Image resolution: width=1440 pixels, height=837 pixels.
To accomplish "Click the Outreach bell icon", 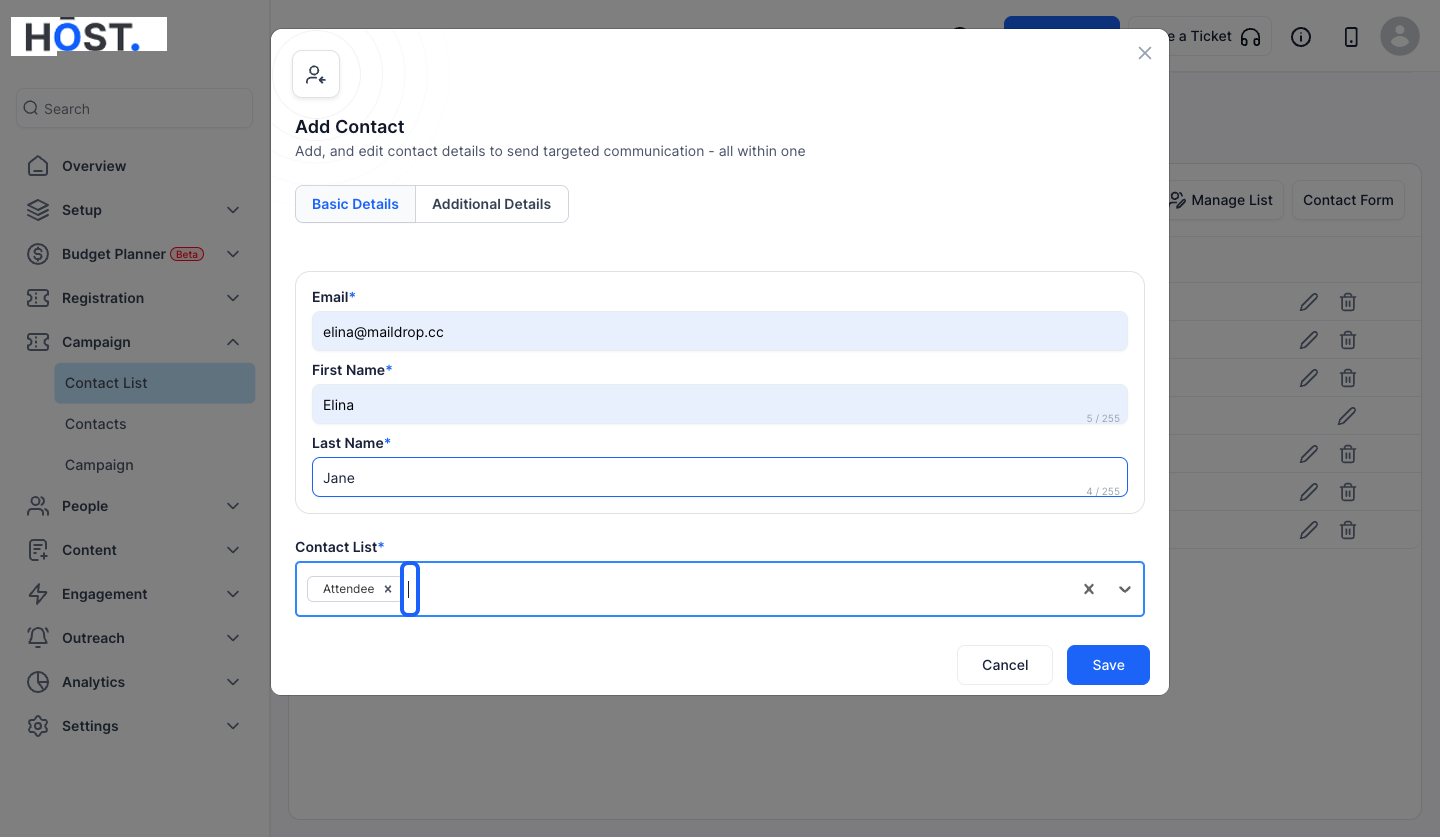I will point(38,638).
